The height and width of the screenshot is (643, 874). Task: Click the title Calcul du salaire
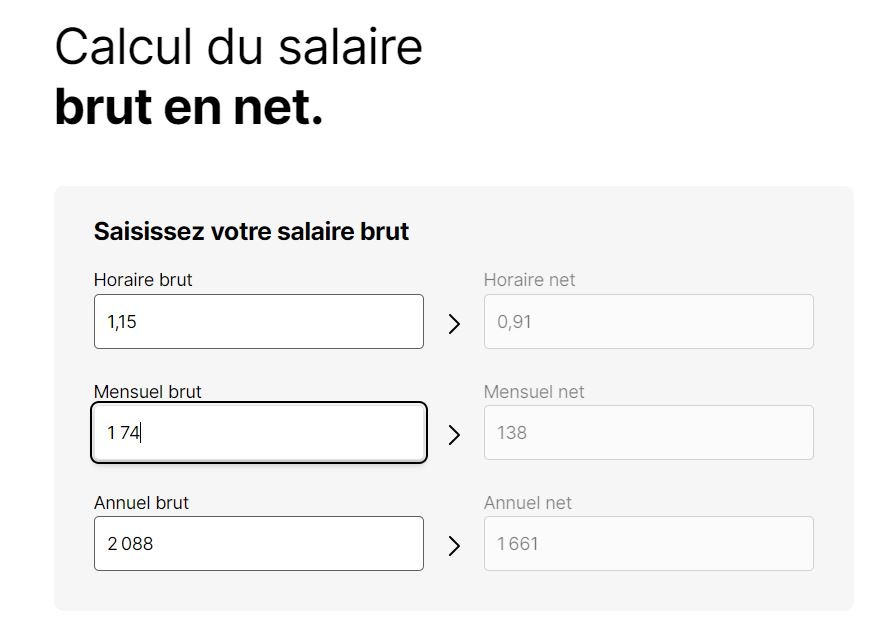pos(240,45)
